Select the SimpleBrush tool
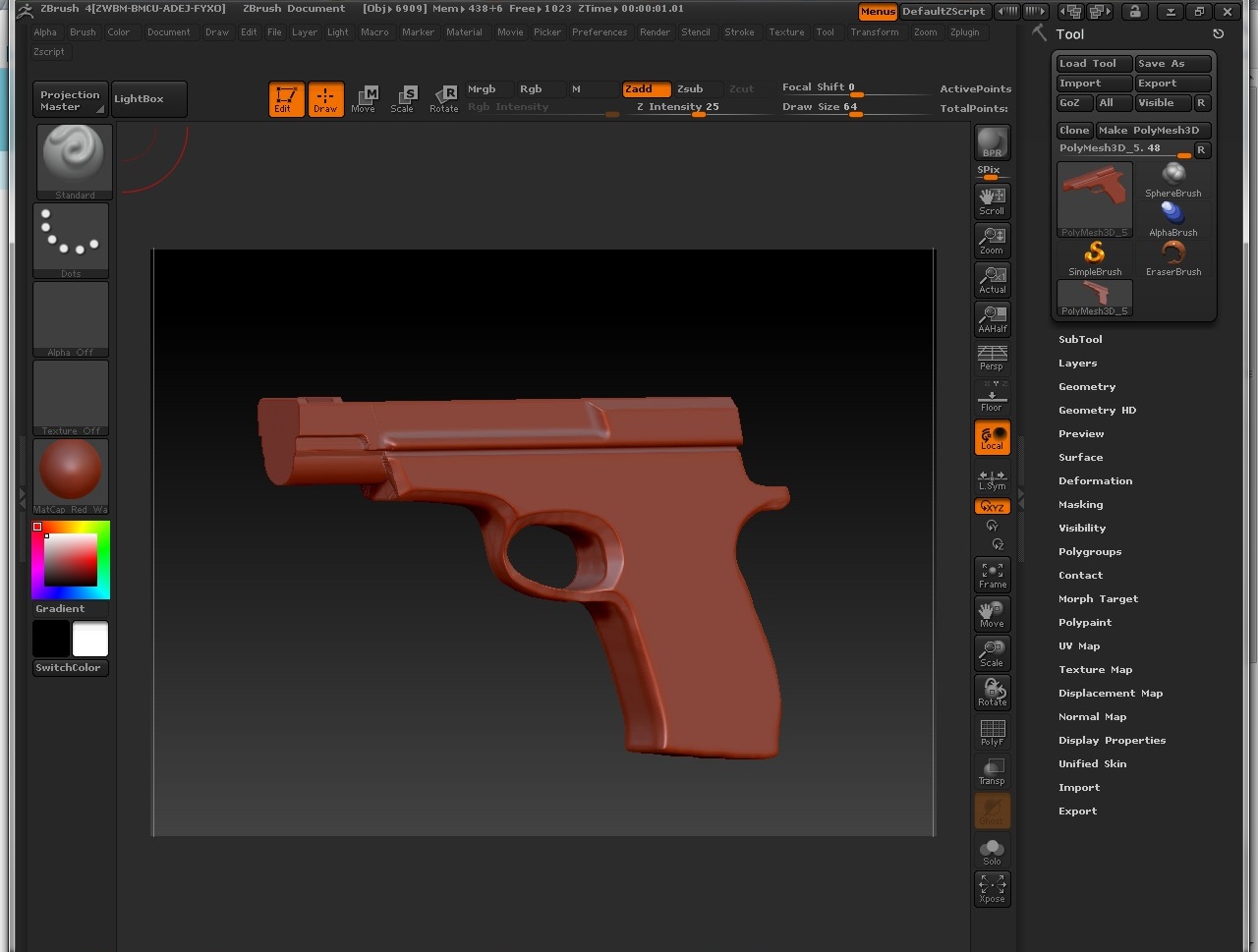This screenshot has width=1258, height=952. pyautogui.click(x=1095, y=259)
